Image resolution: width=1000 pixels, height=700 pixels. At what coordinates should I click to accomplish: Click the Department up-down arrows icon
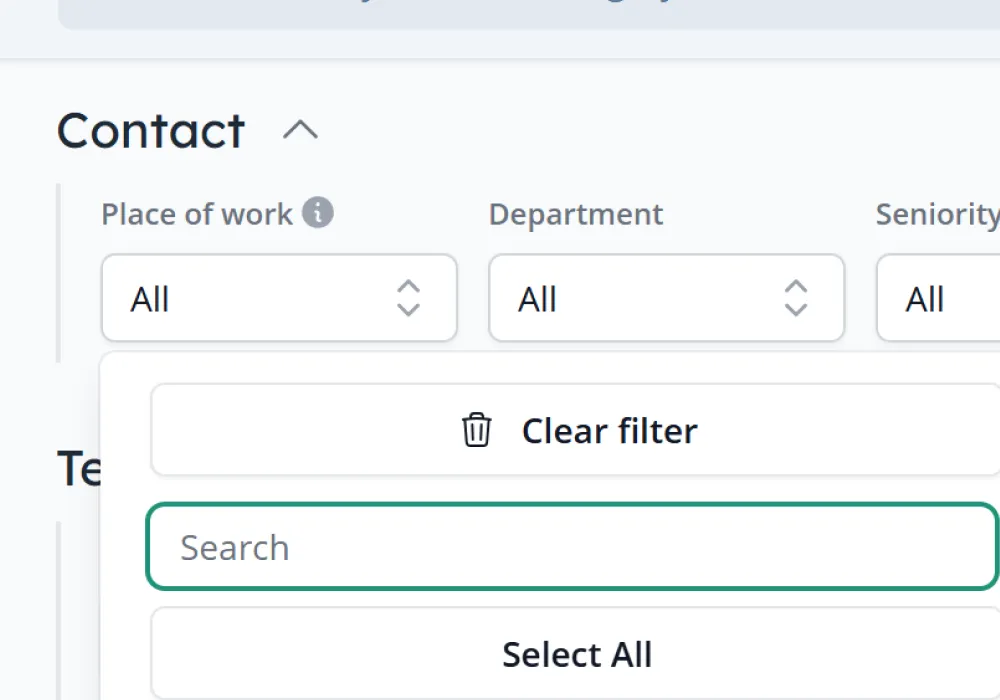point(795,298)
